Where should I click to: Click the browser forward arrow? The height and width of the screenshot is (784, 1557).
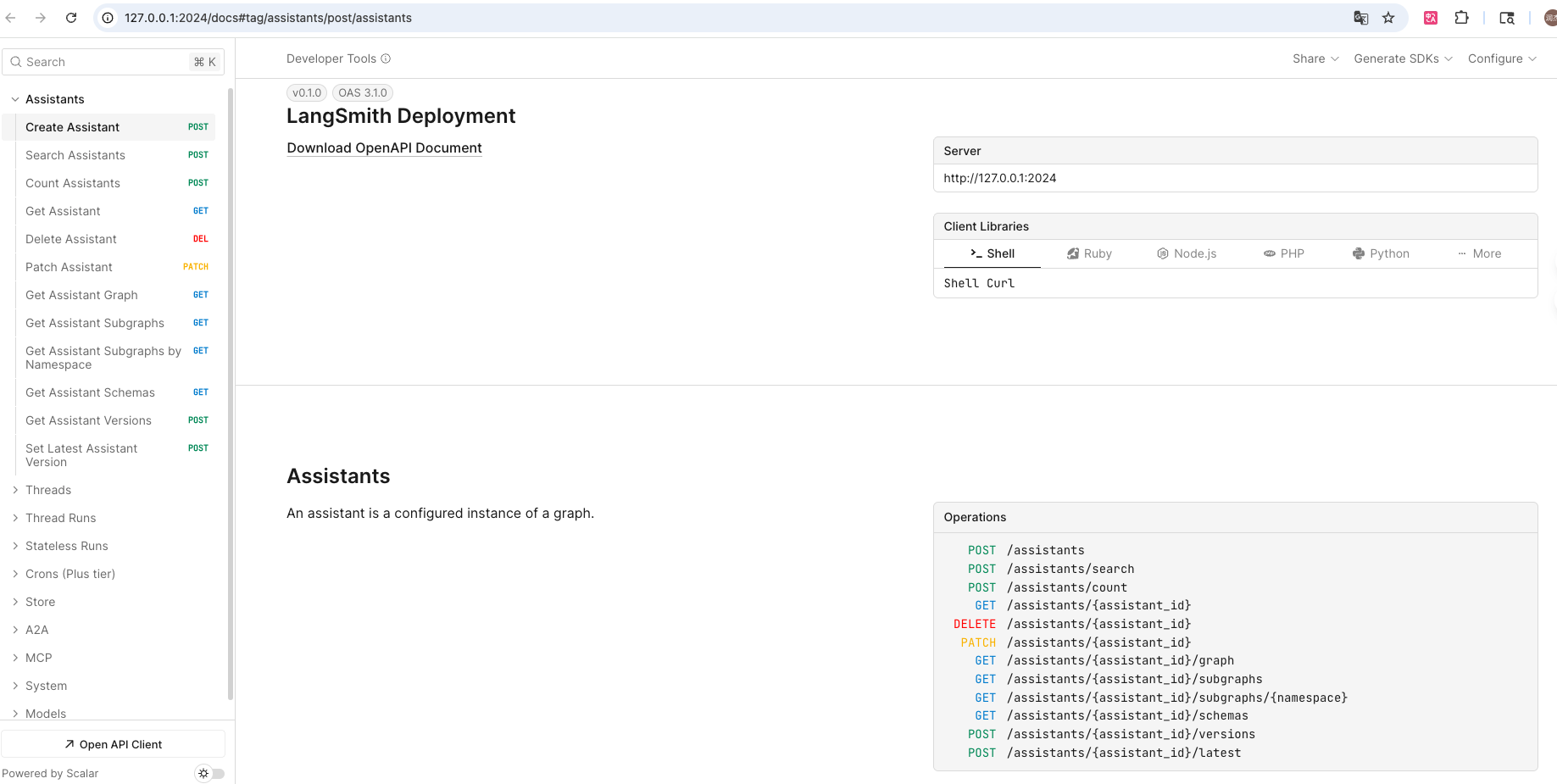click(x=41, y=18)
